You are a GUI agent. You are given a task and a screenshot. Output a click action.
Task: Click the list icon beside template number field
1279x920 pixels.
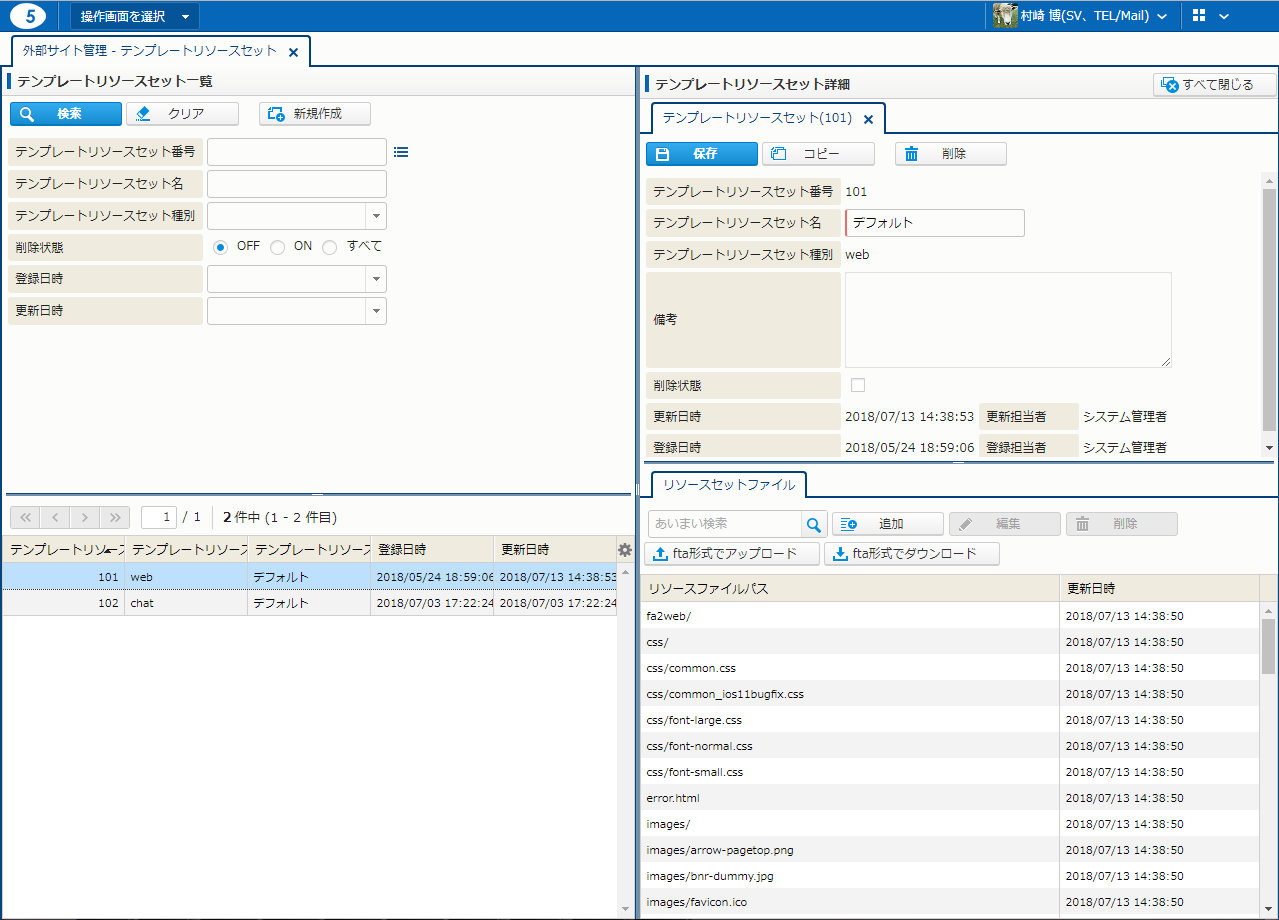401,152
